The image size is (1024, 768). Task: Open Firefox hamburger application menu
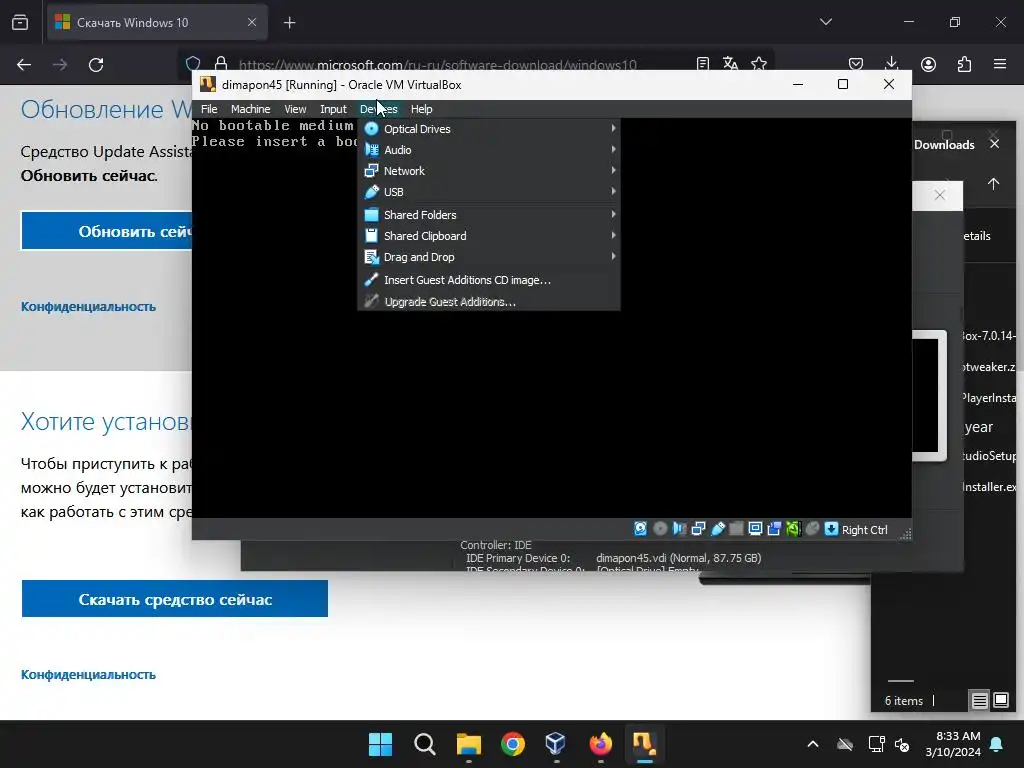point(1000,64)
